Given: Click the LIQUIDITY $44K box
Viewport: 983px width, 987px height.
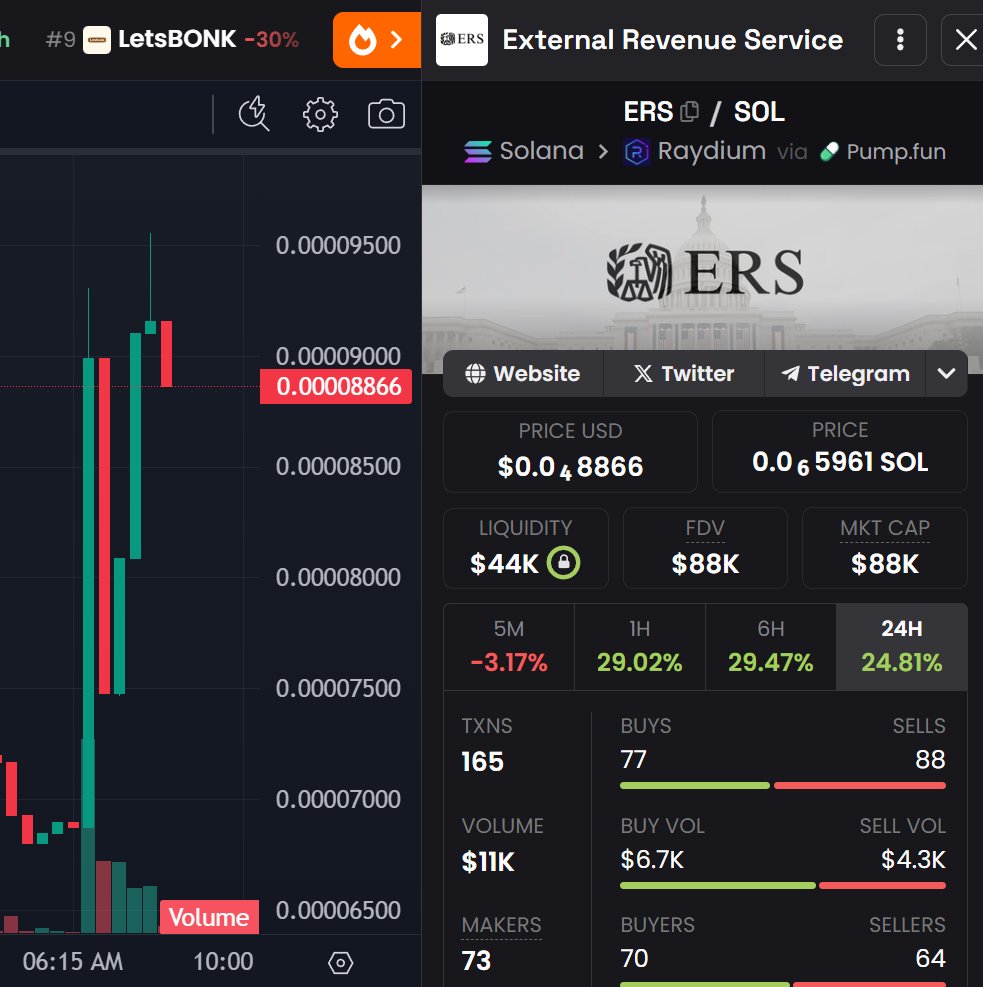Looking at the screenshot, I should (x=525, y=548).
